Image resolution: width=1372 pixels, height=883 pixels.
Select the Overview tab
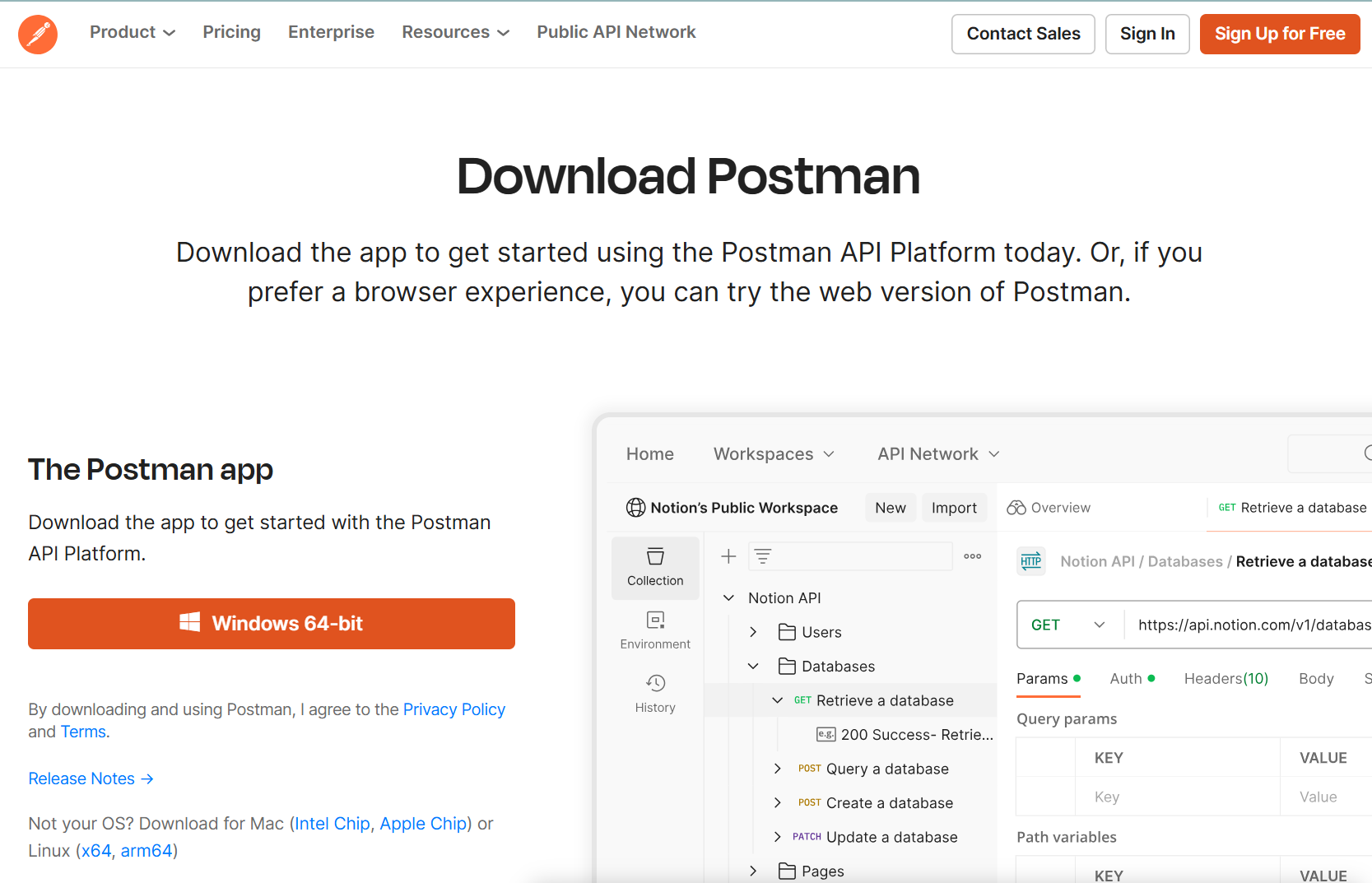pyautogui.click(x=1049, y=508)
